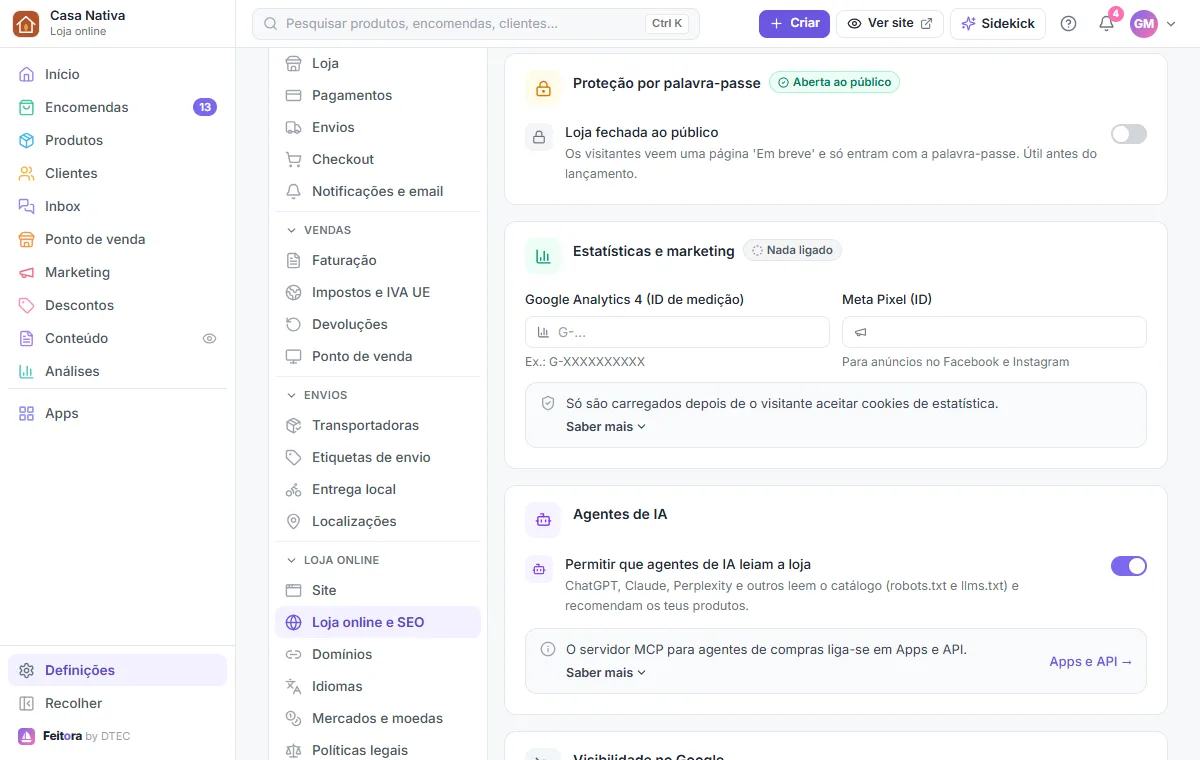This screenshot has width=1200, height=760.
Task: Open the GM user avatar
Action: (x=1144, y=24)
